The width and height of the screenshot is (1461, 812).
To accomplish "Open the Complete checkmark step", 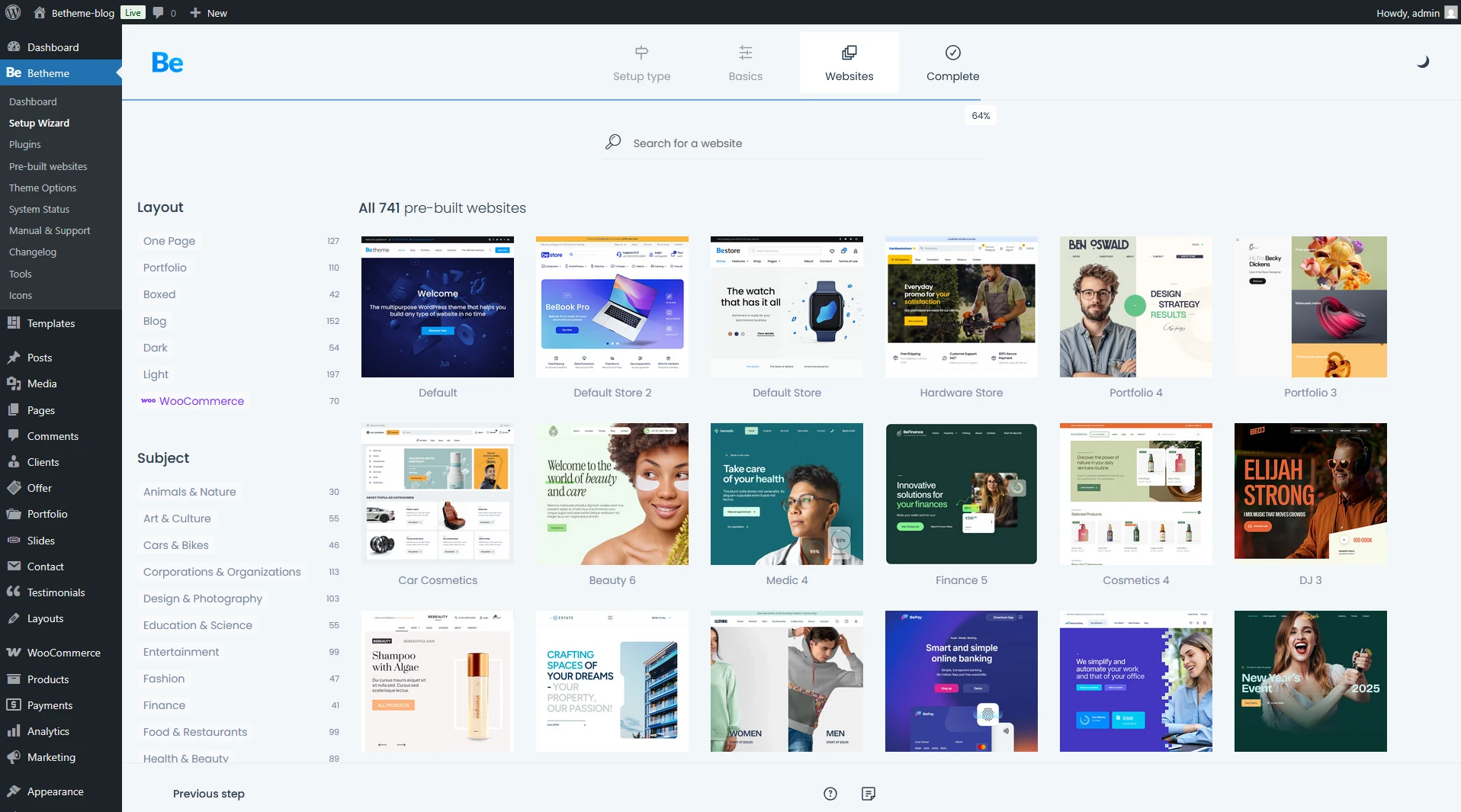I will pyautogui.click(x=952, y=63).
